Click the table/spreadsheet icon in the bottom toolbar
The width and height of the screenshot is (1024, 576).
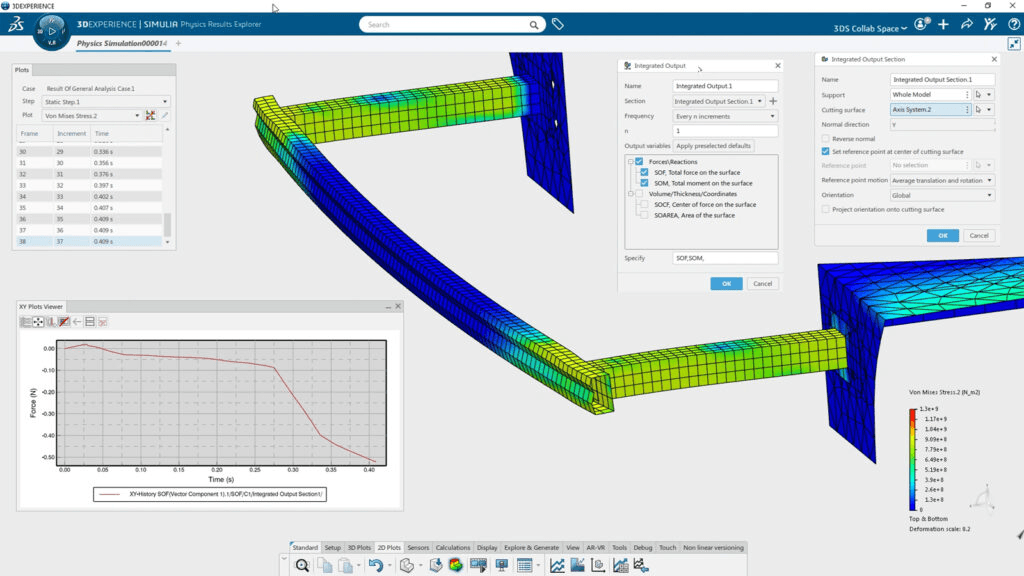[x=525, y=563]
